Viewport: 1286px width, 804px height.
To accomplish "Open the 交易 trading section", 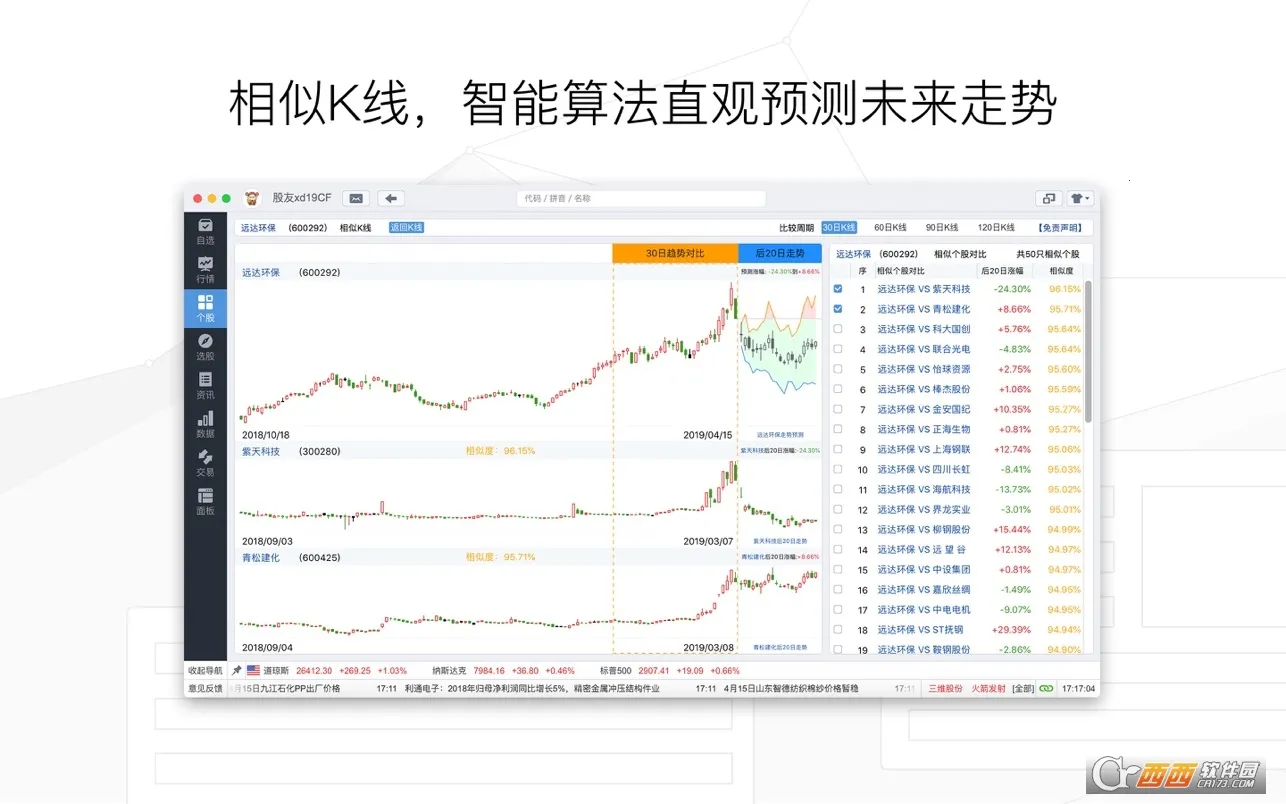I will tap(205, 463).
